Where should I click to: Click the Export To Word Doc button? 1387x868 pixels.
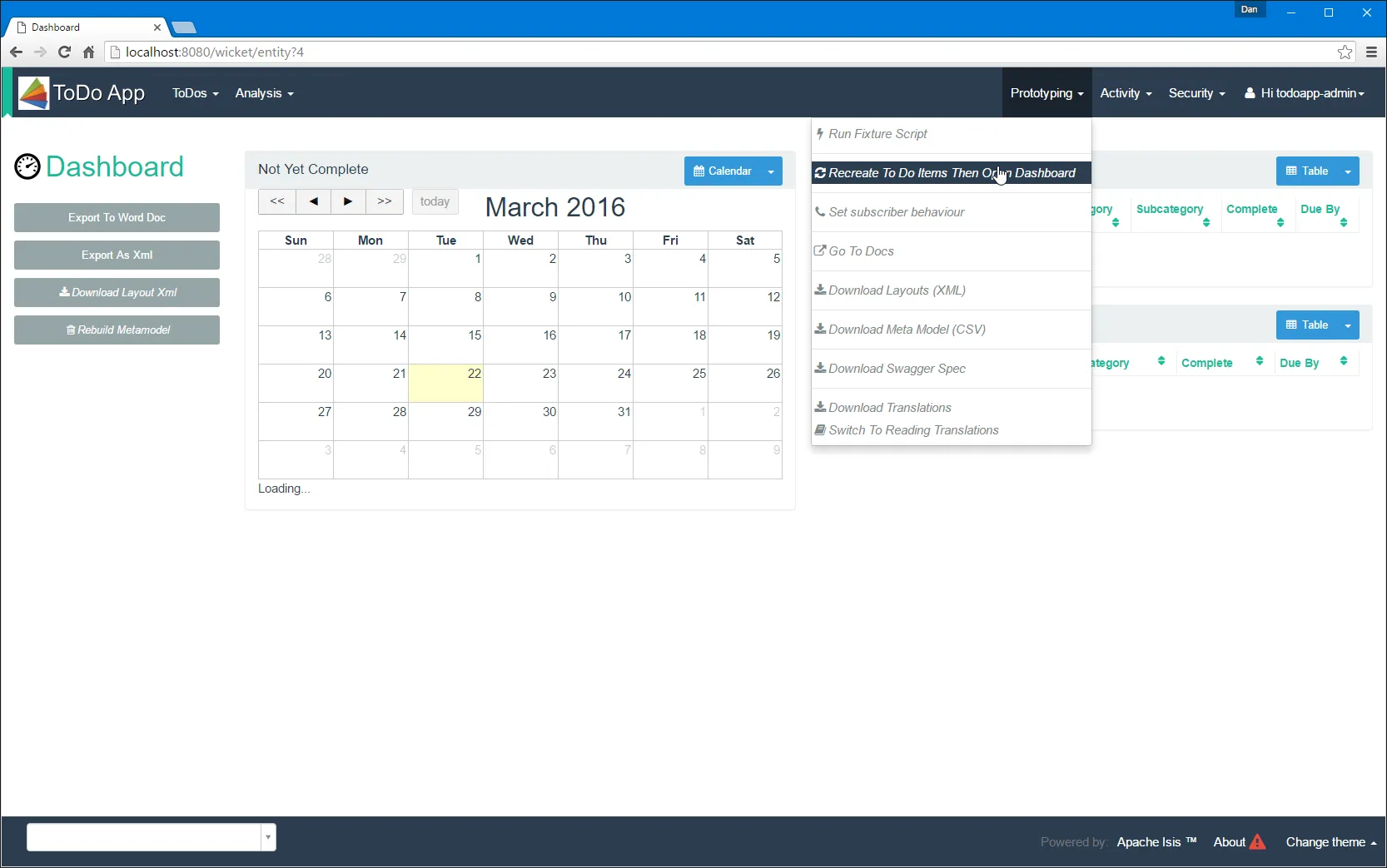pyautogui.click(x=117, y=217)
